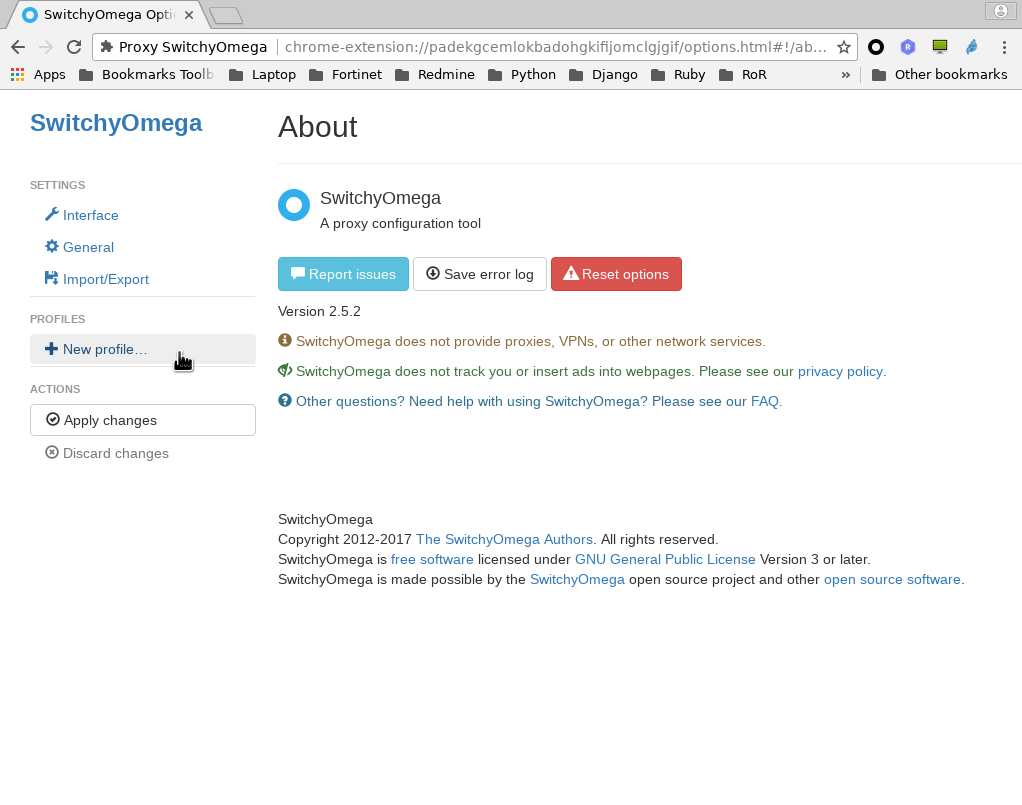Expand the hidden bookmarks overflow chevron
1022x805 pixels.
(845, 75)
